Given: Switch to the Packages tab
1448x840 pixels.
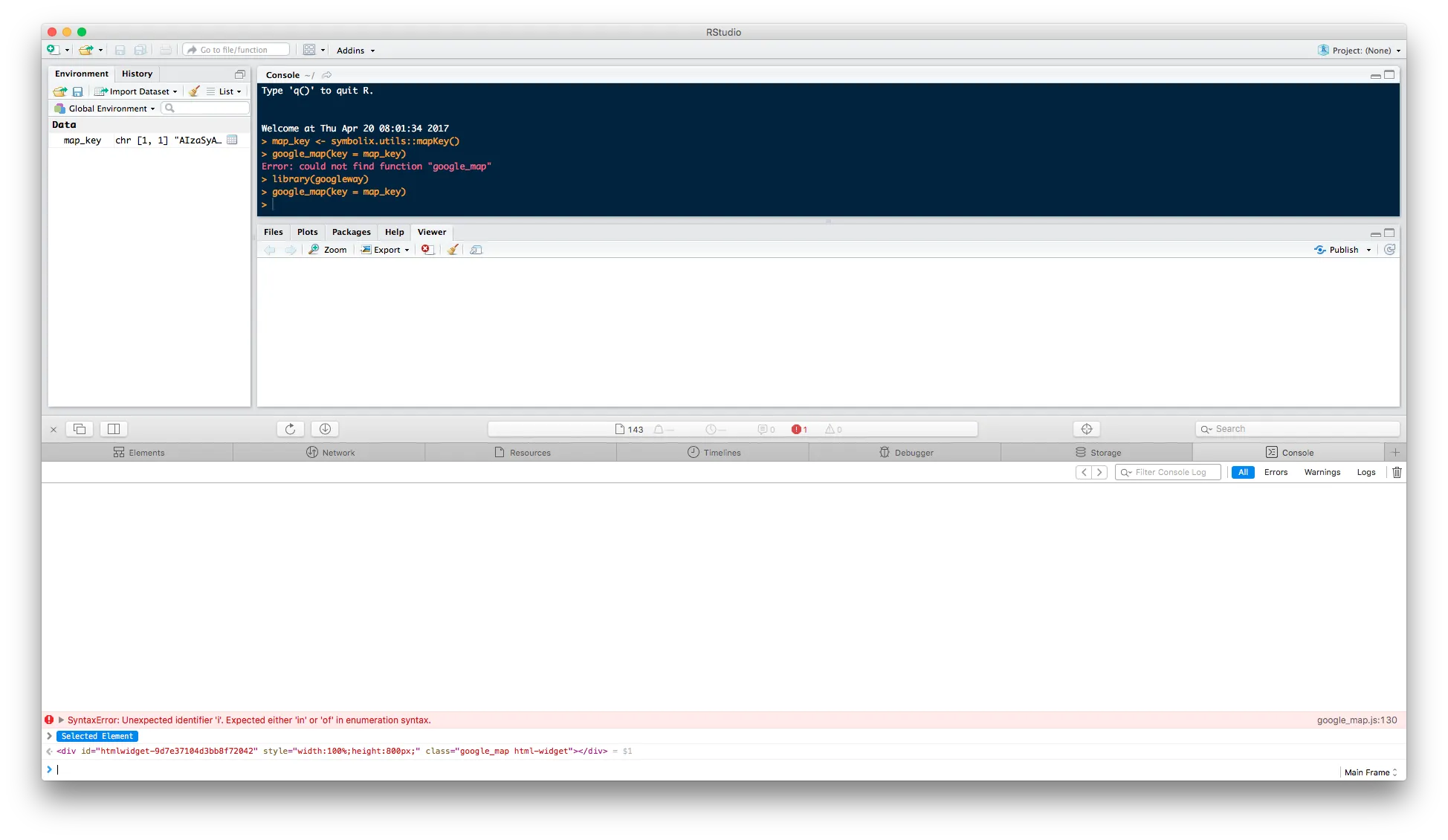Looking at the screenshot, I should pos(351,232).
